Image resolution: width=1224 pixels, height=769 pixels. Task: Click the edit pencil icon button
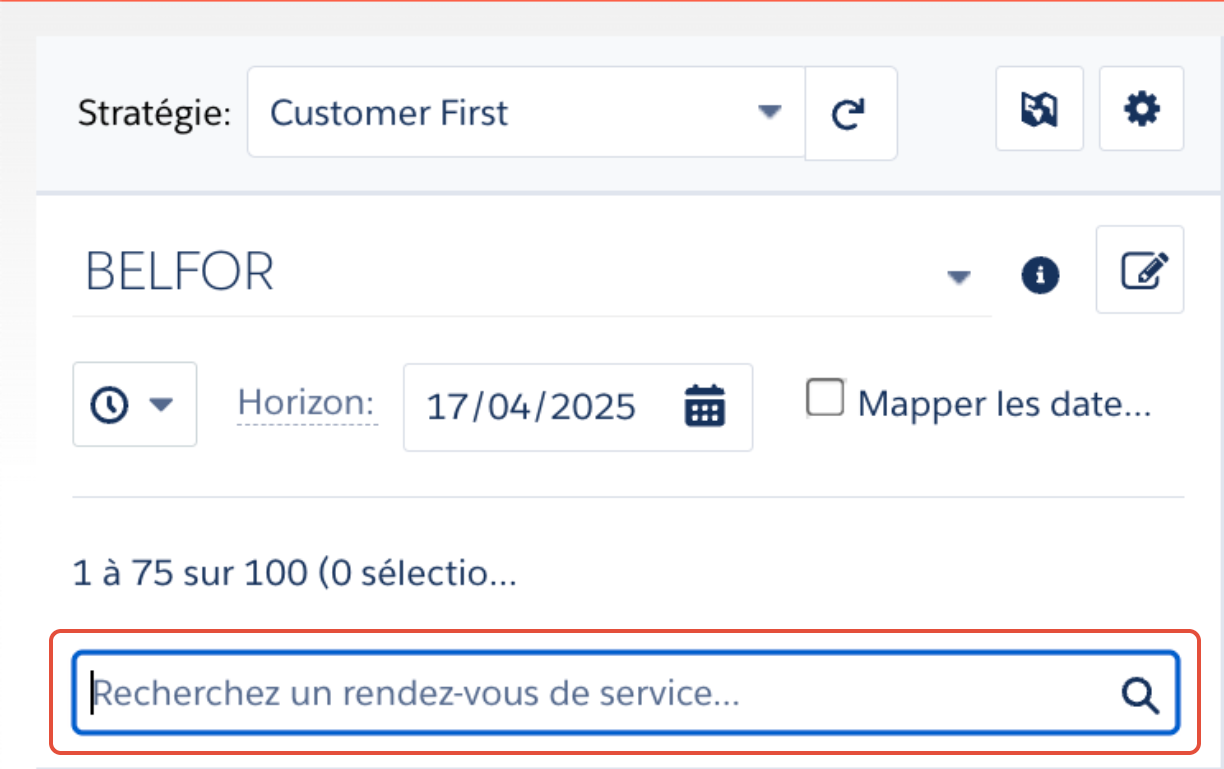pyautogui.click(x=1140, y=270)
